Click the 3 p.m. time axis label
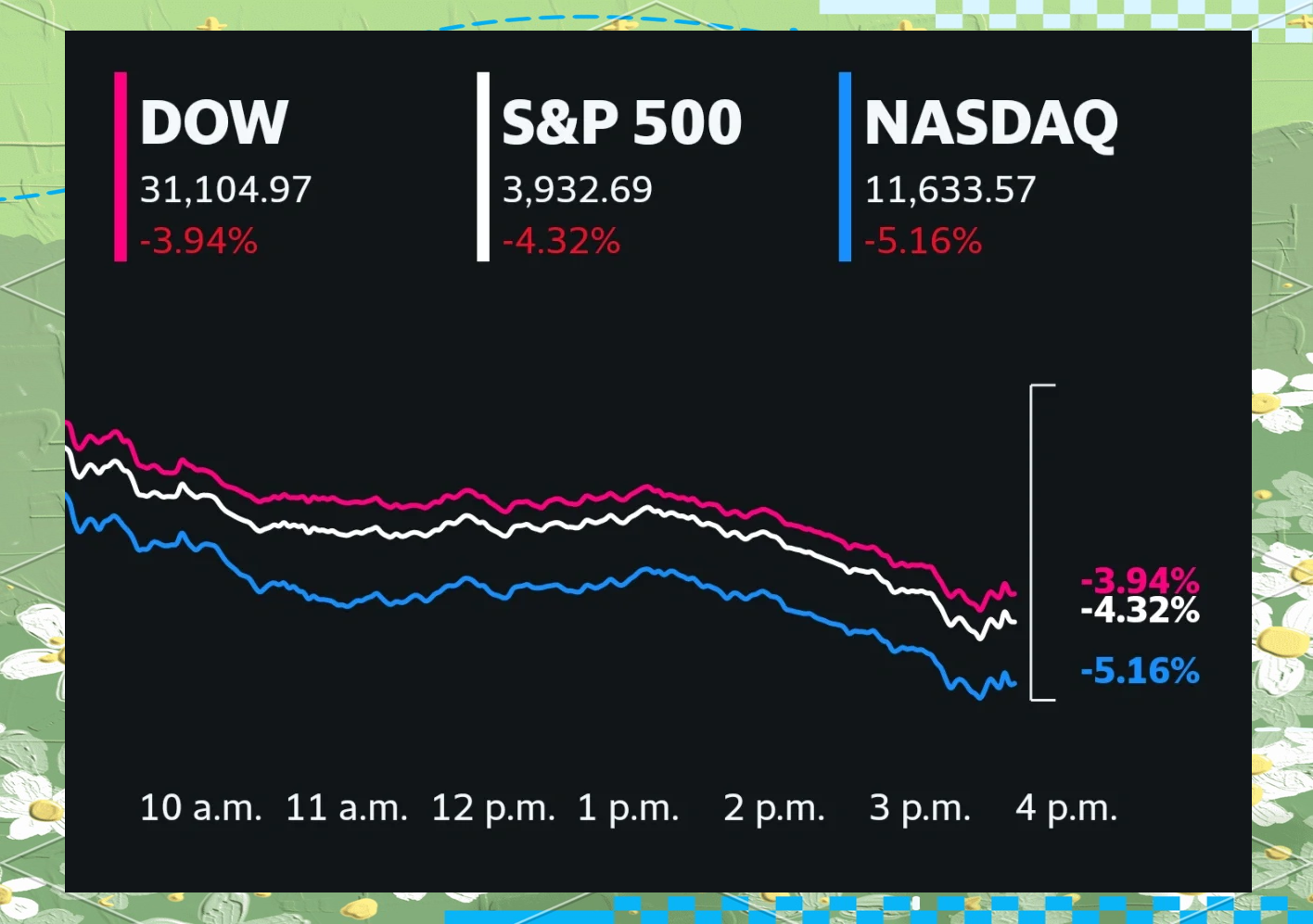The height and width of the screenshot is (924, 1313). (x=920, y=808)
